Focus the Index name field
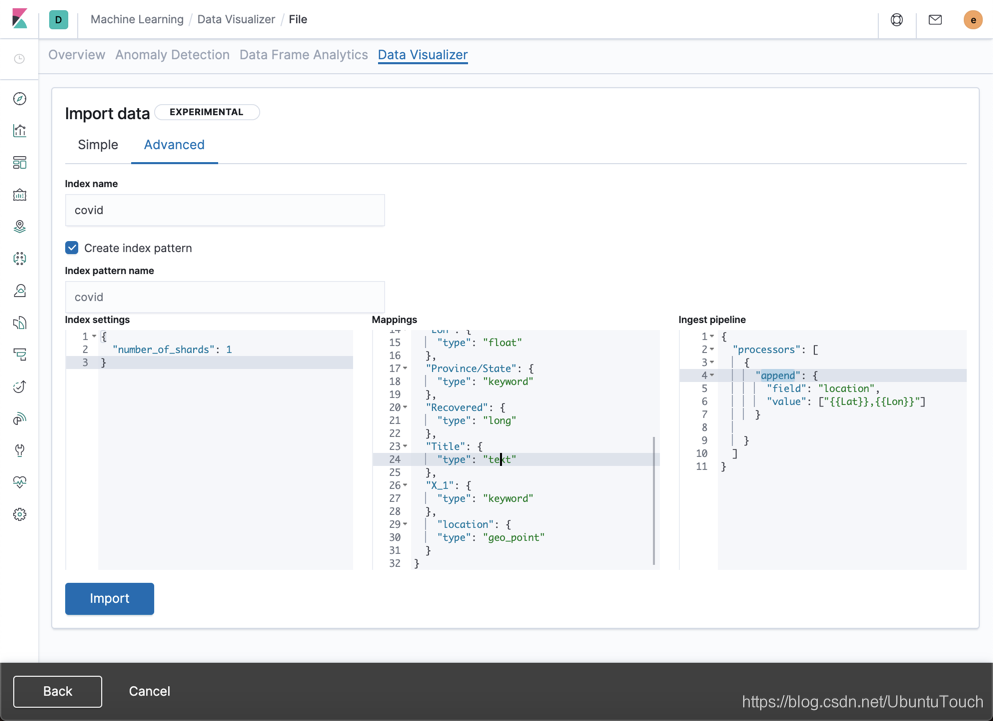 [225, 210]
